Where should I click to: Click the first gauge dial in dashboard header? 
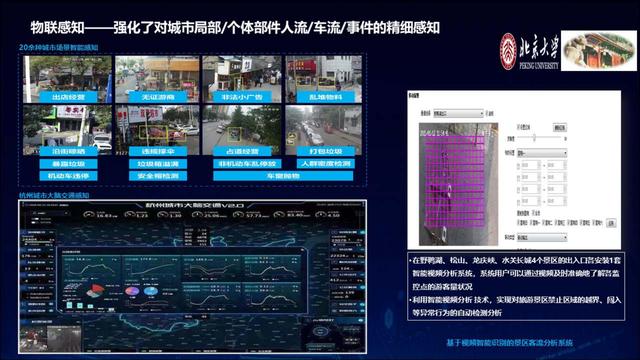point(89,215)
